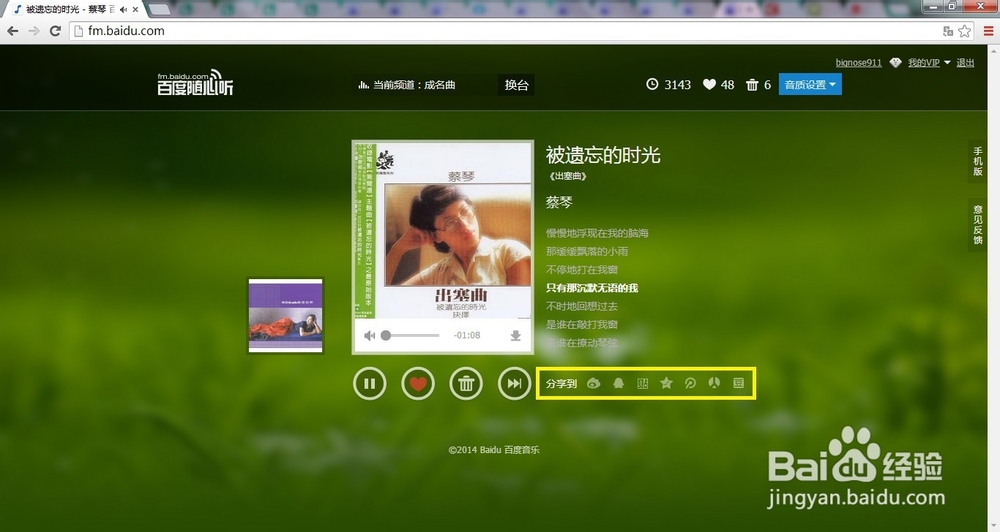
Task: Mute the tab via speaker icon
Action: pyautogui.click(x=123, y=10)
